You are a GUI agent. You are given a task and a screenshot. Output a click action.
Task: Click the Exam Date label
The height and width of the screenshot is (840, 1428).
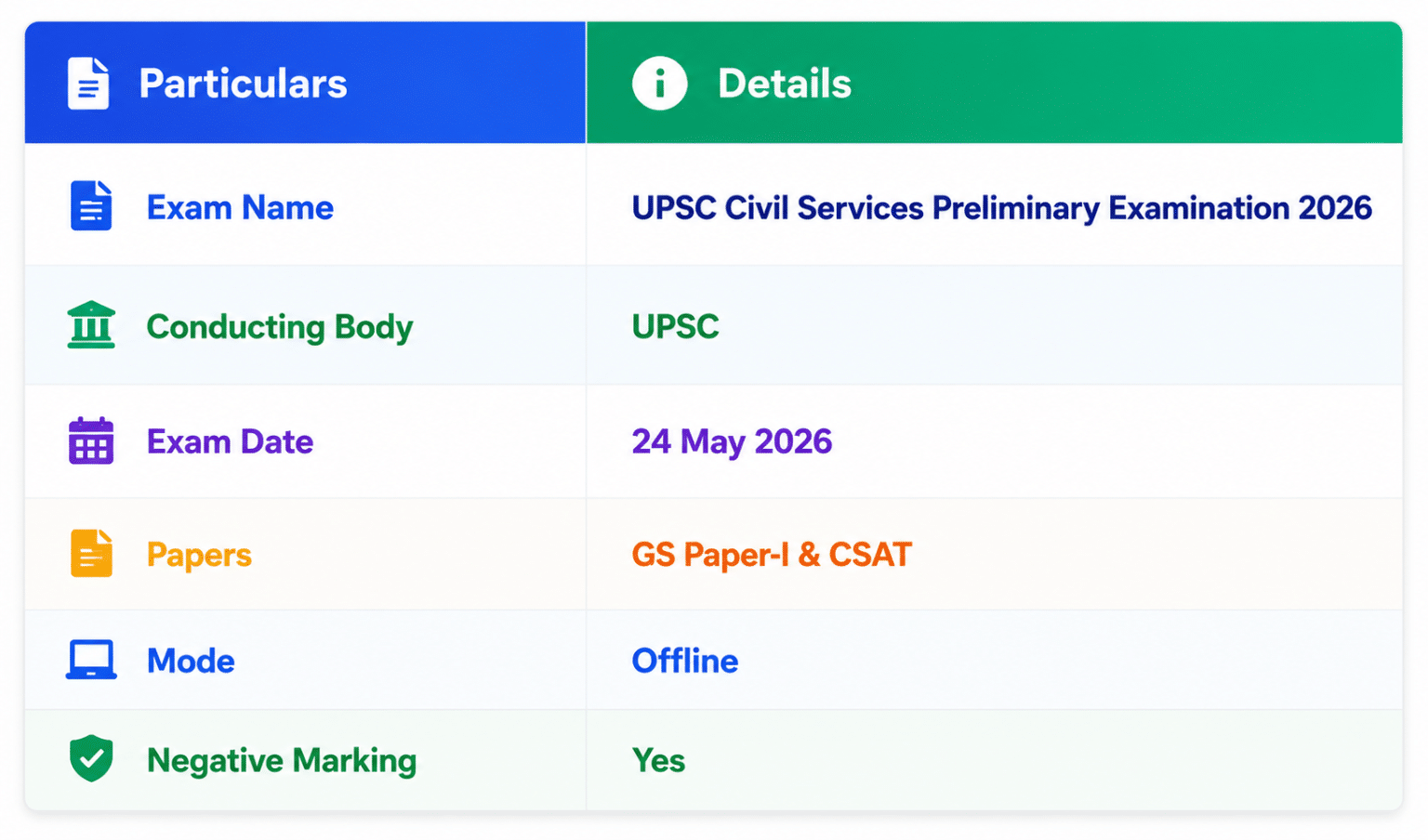click(x=230, y=441)
